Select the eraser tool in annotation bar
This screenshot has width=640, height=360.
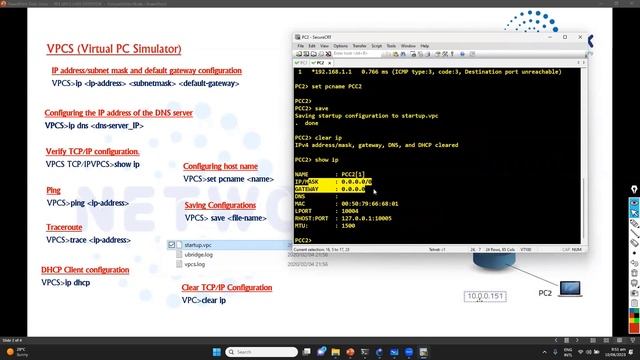coord(634,243)
